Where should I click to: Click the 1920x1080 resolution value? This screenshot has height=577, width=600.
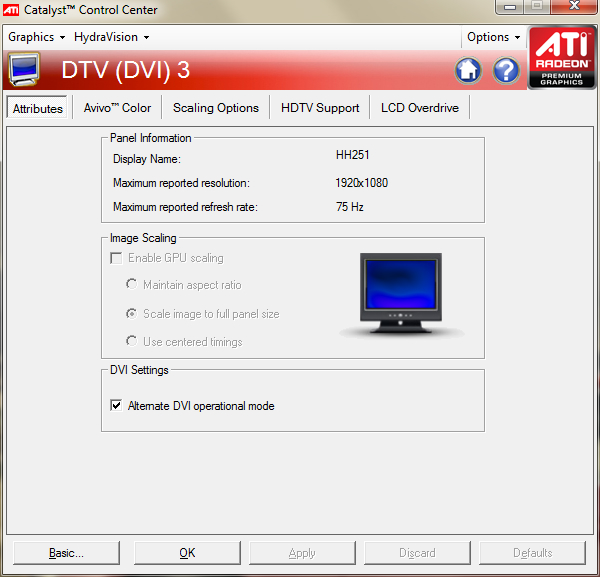pos(362,183)
